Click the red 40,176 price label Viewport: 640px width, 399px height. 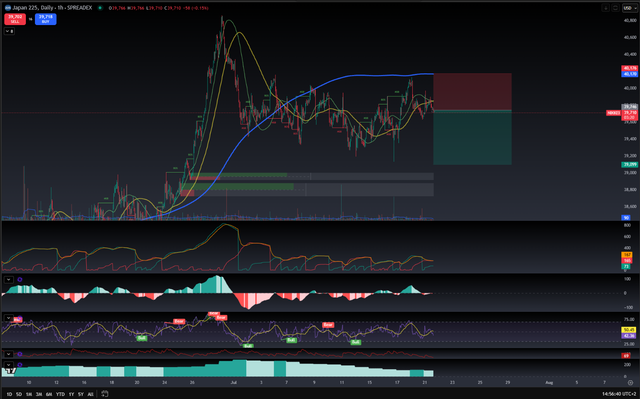click(629, 68)
